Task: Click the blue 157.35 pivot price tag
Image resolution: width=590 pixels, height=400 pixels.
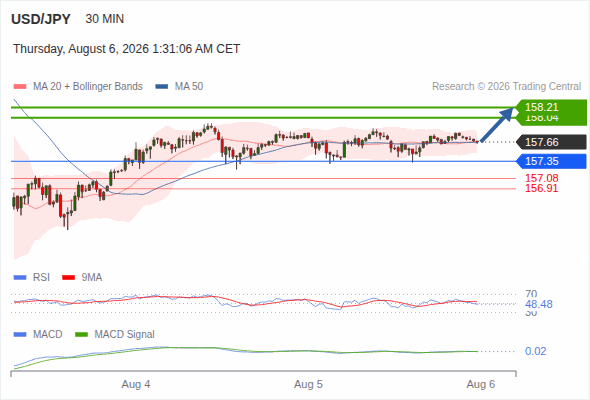Action: [x=551, y=161]
